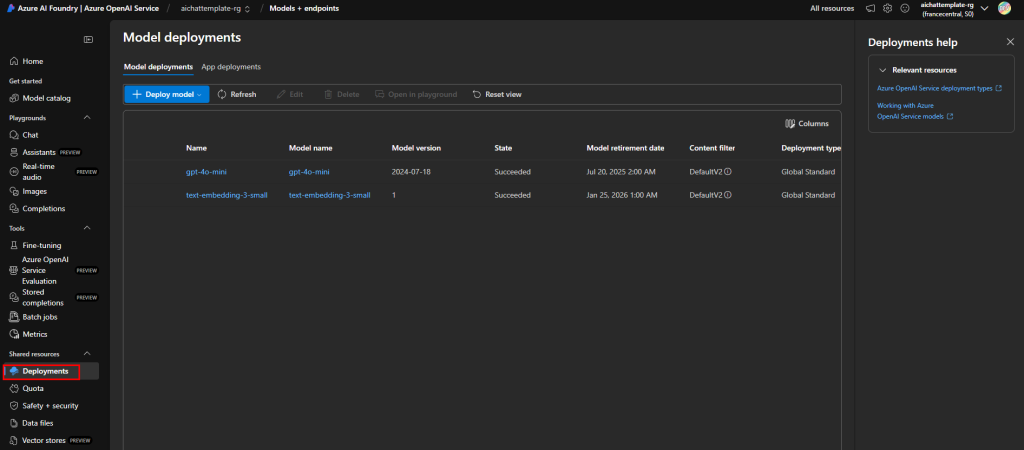Click the Data files icon
This screenshot has height=450, width=1024.
pyautogui.click(x=14, y=423)
